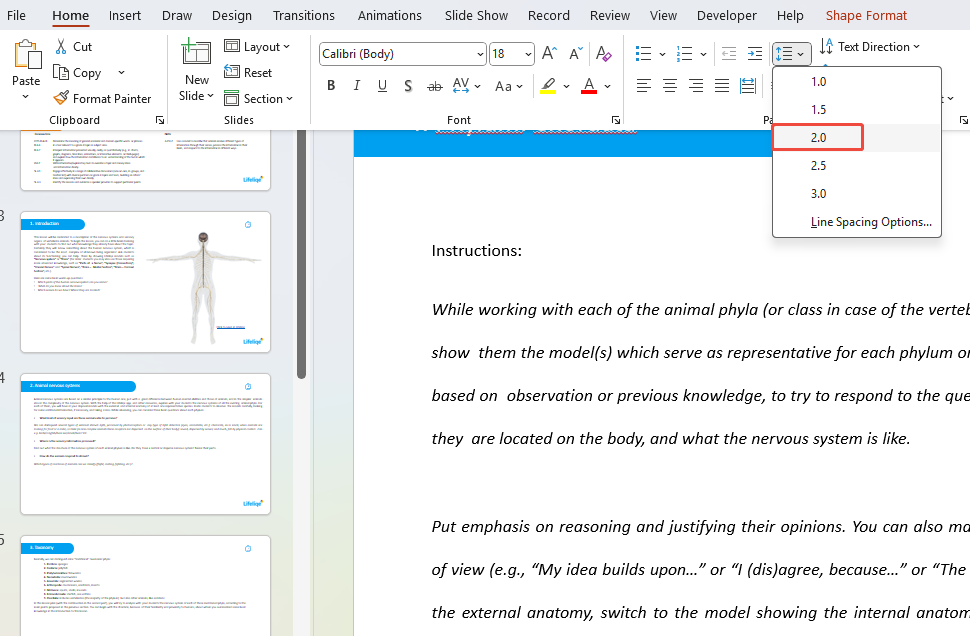Open the font size dropdown
970x636 pixels.
[529, 54]
